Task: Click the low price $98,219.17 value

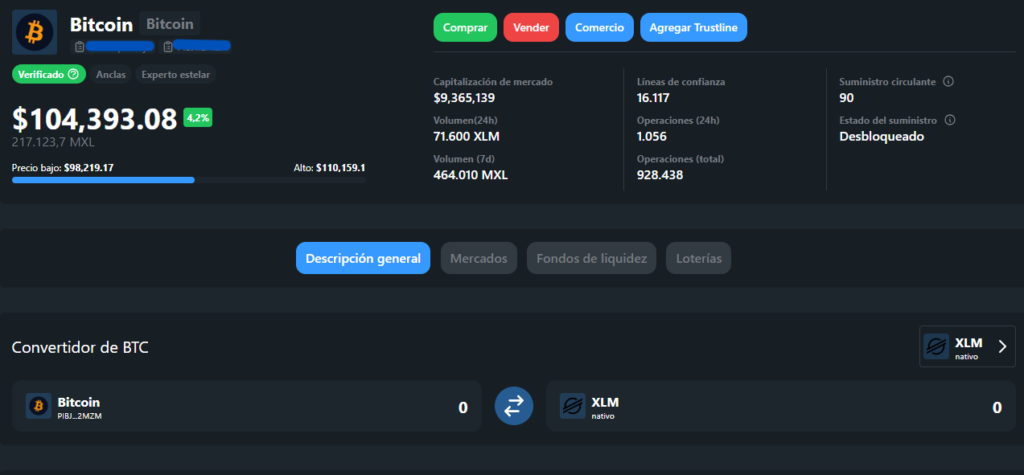Action: [89, 168]
